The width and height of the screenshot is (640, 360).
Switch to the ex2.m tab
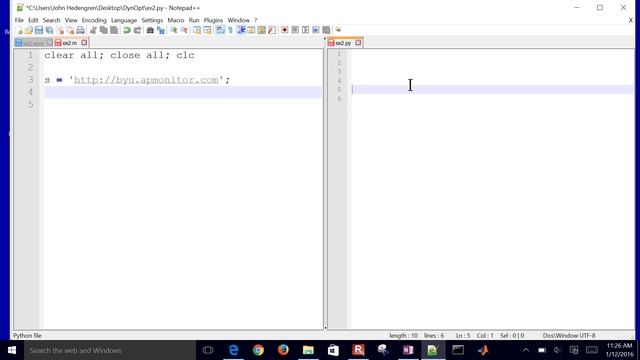[71, 42]
